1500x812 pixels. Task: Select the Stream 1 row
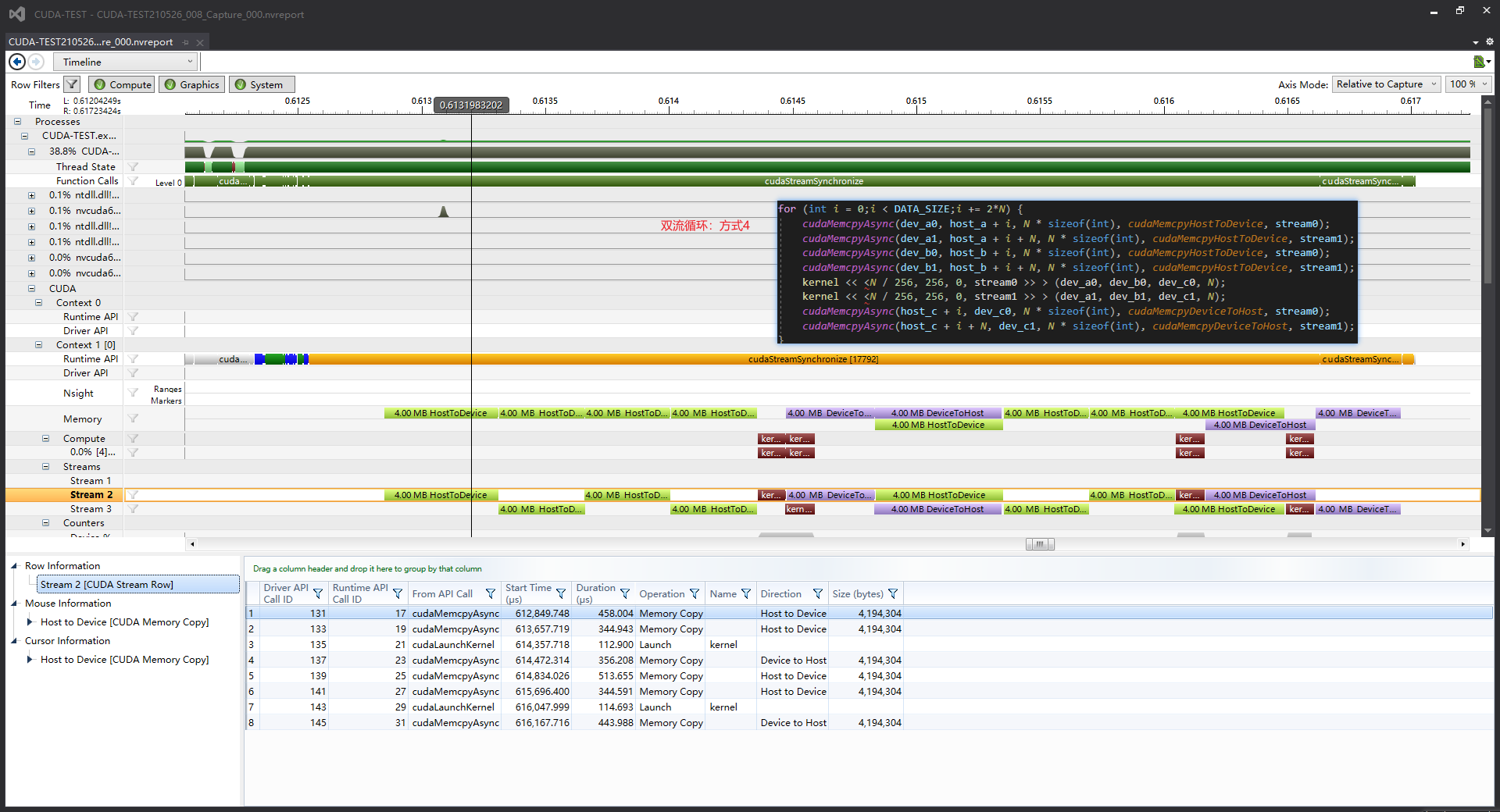pyautogui.click(x=91, y=481)
